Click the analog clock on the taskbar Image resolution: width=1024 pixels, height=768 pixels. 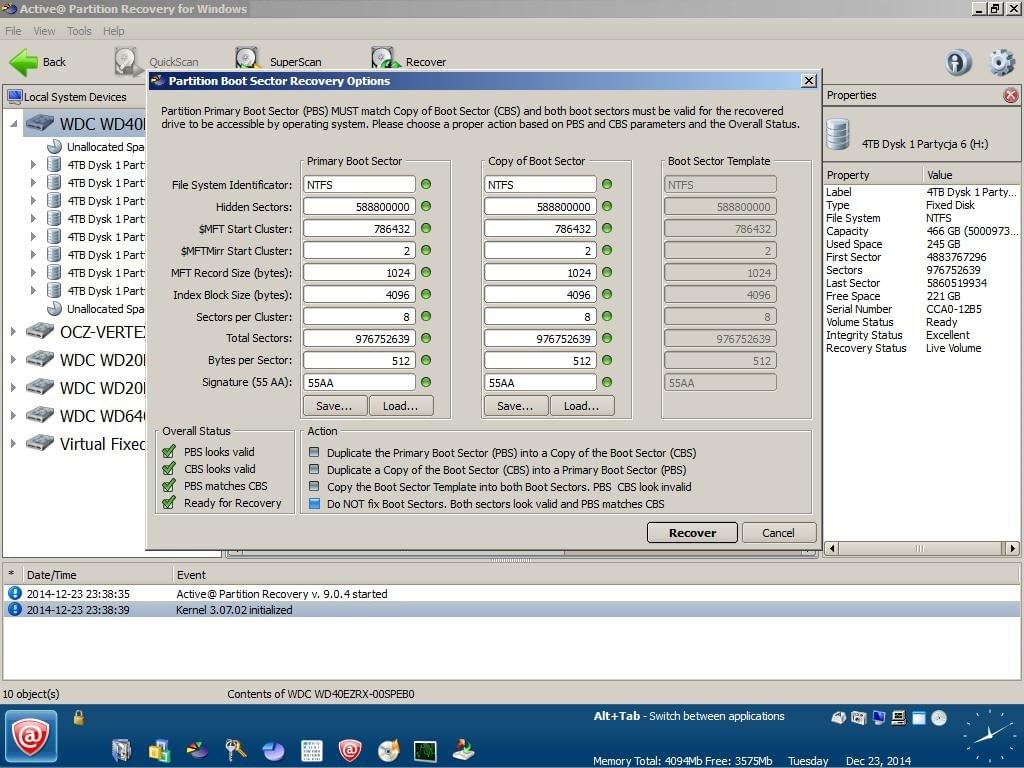pos(989,735)
